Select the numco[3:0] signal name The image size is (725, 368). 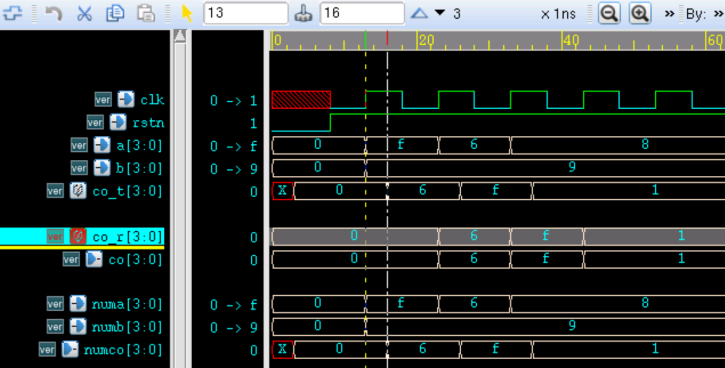pyautogui.click(x=123, y=350)
